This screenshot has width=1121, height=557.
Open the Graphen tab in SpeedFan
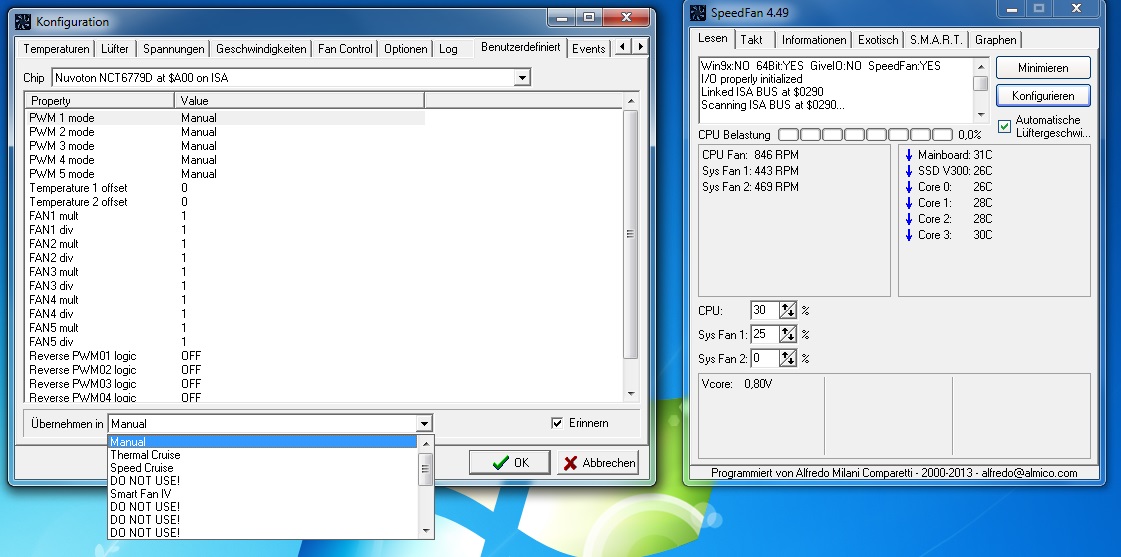pos(996,40)
